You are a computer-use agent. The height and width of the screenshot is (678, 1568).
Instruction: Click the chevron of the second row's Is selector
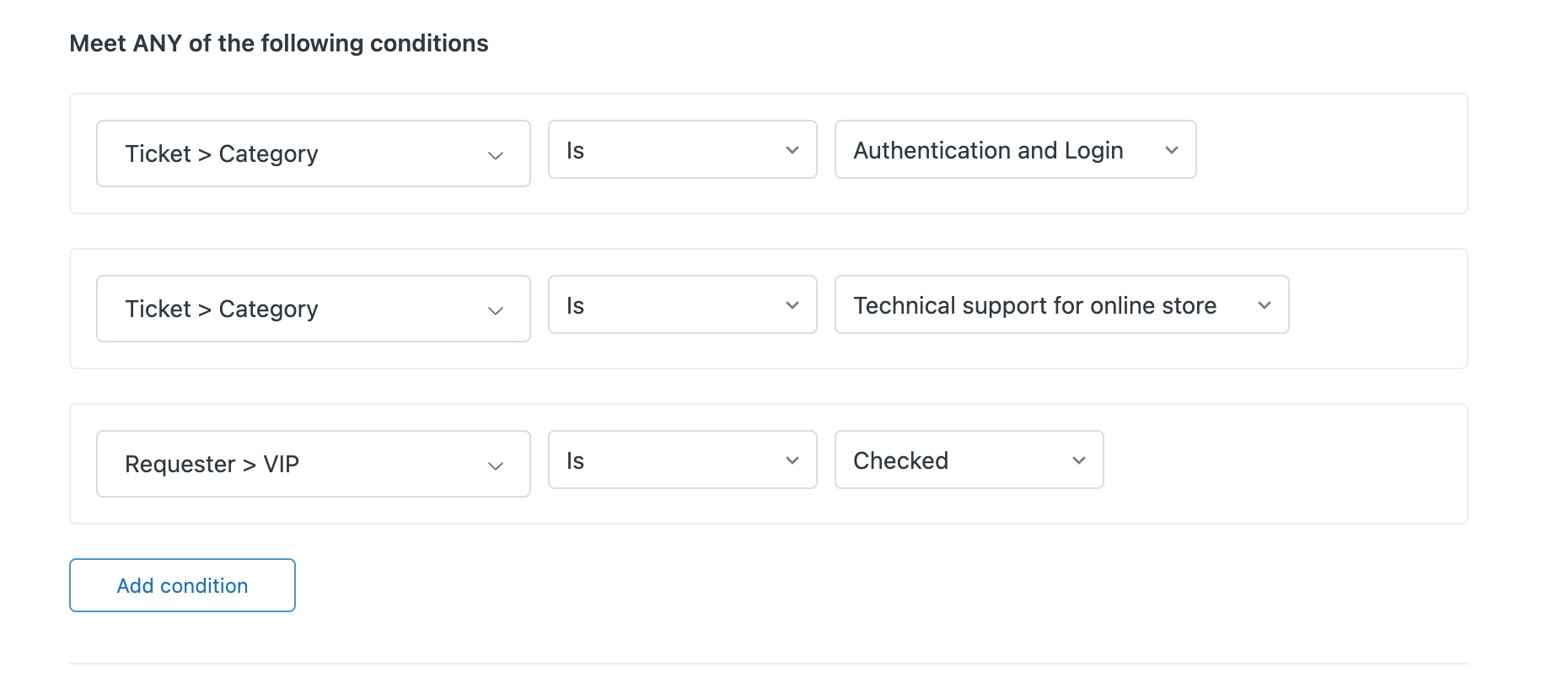click(792, 305)
